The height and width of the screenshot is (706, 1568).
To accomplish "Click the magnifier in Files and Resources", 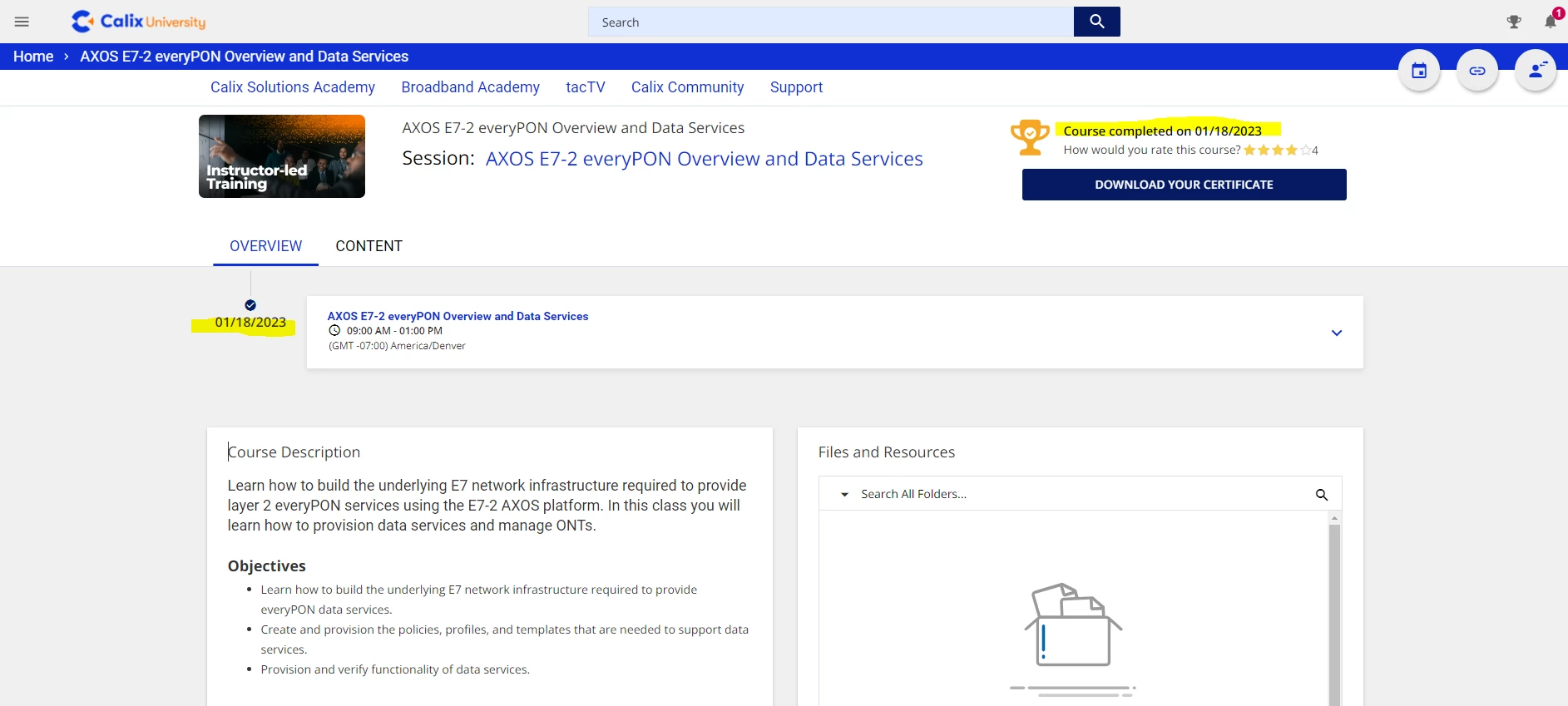I will tap(1321, 495).
